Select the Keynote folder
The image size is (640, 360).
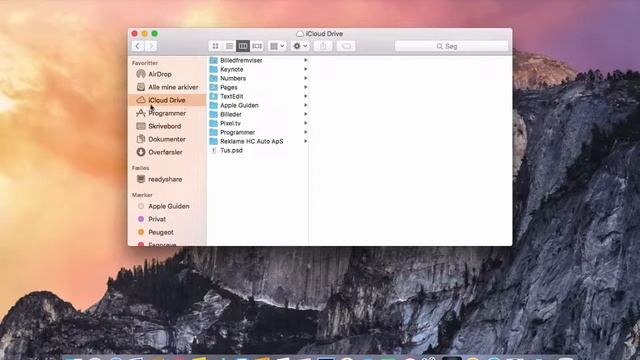[x=258, y=69]
